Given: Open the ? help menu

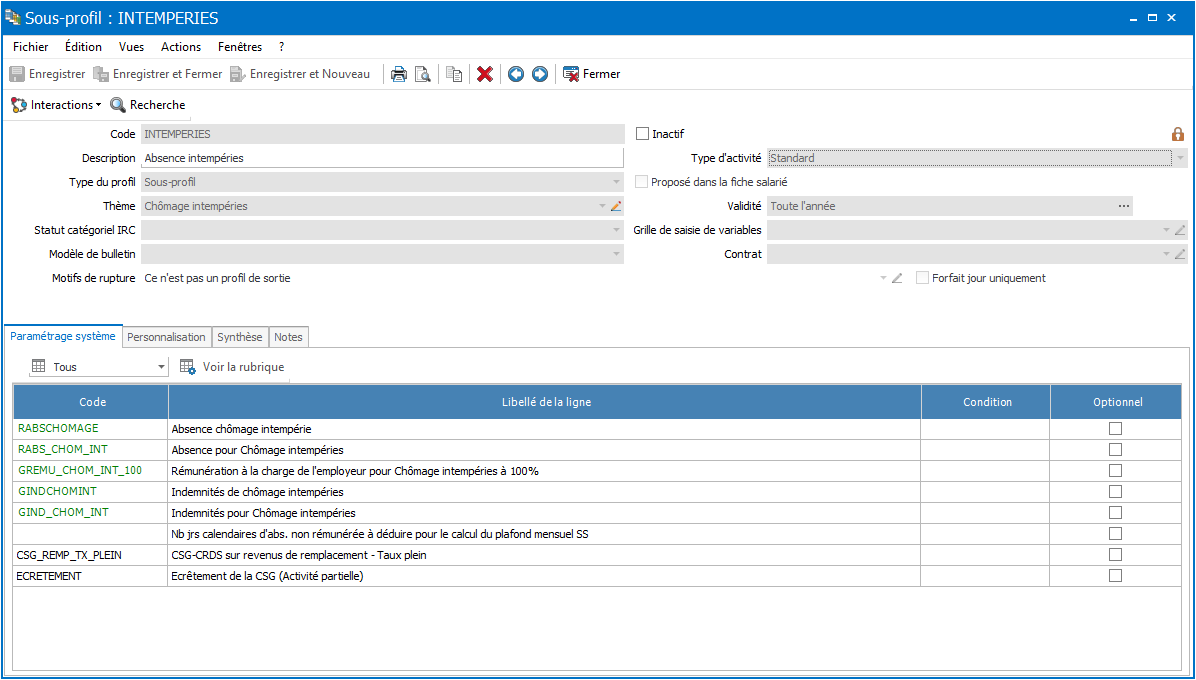Looking at the screenshot, I should (281, 47).
